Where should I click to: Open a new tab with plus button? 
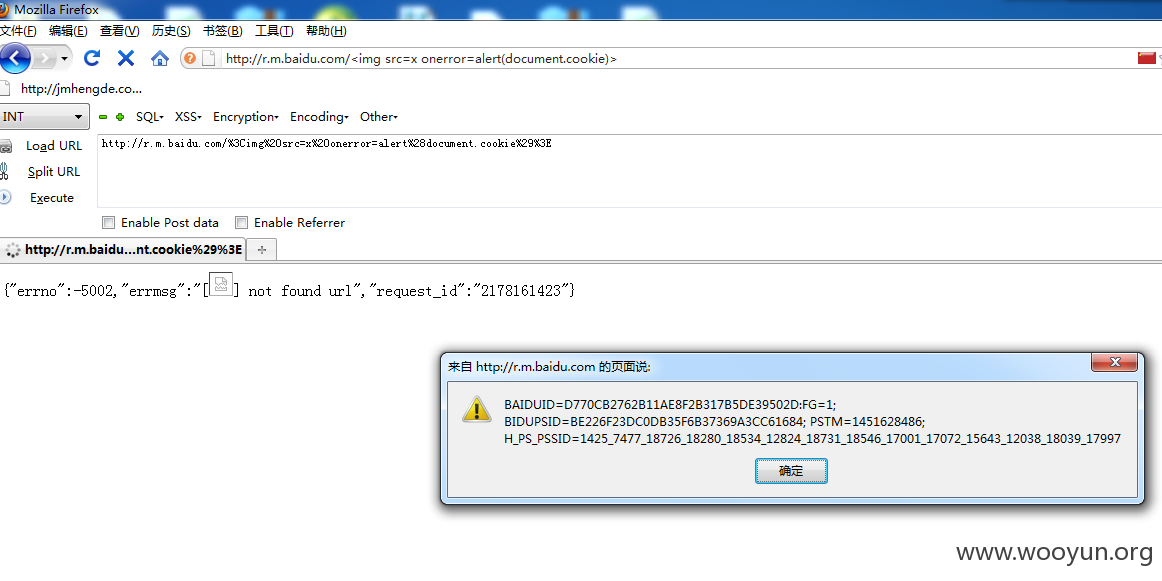click(262, 250)
